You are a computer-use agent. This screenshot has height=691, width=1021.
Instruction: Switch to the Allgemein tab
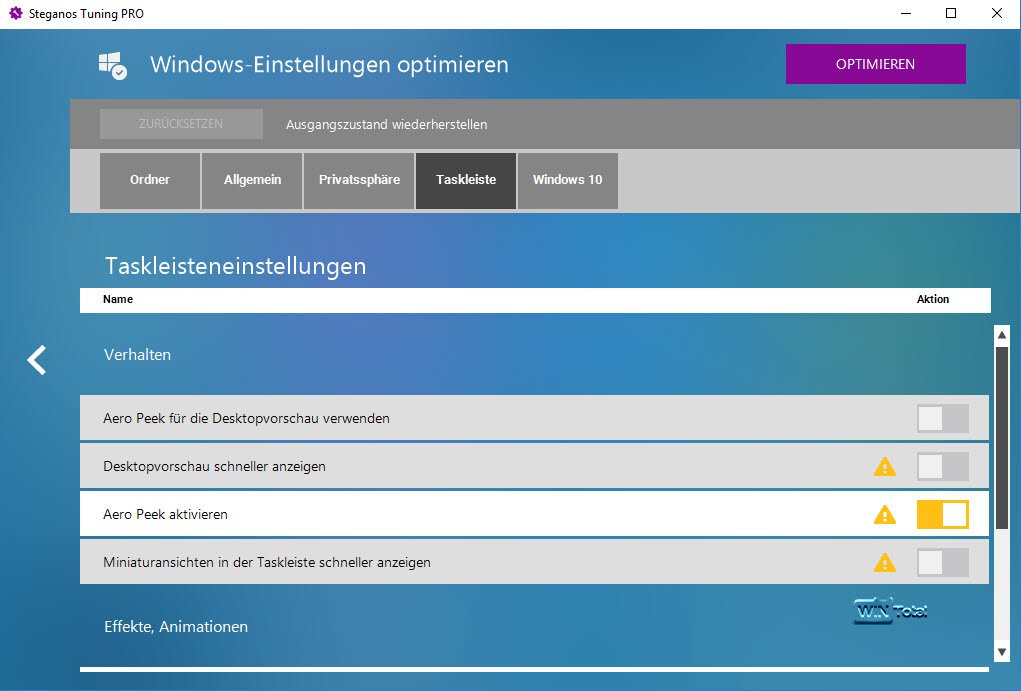[x=252, y=180]
